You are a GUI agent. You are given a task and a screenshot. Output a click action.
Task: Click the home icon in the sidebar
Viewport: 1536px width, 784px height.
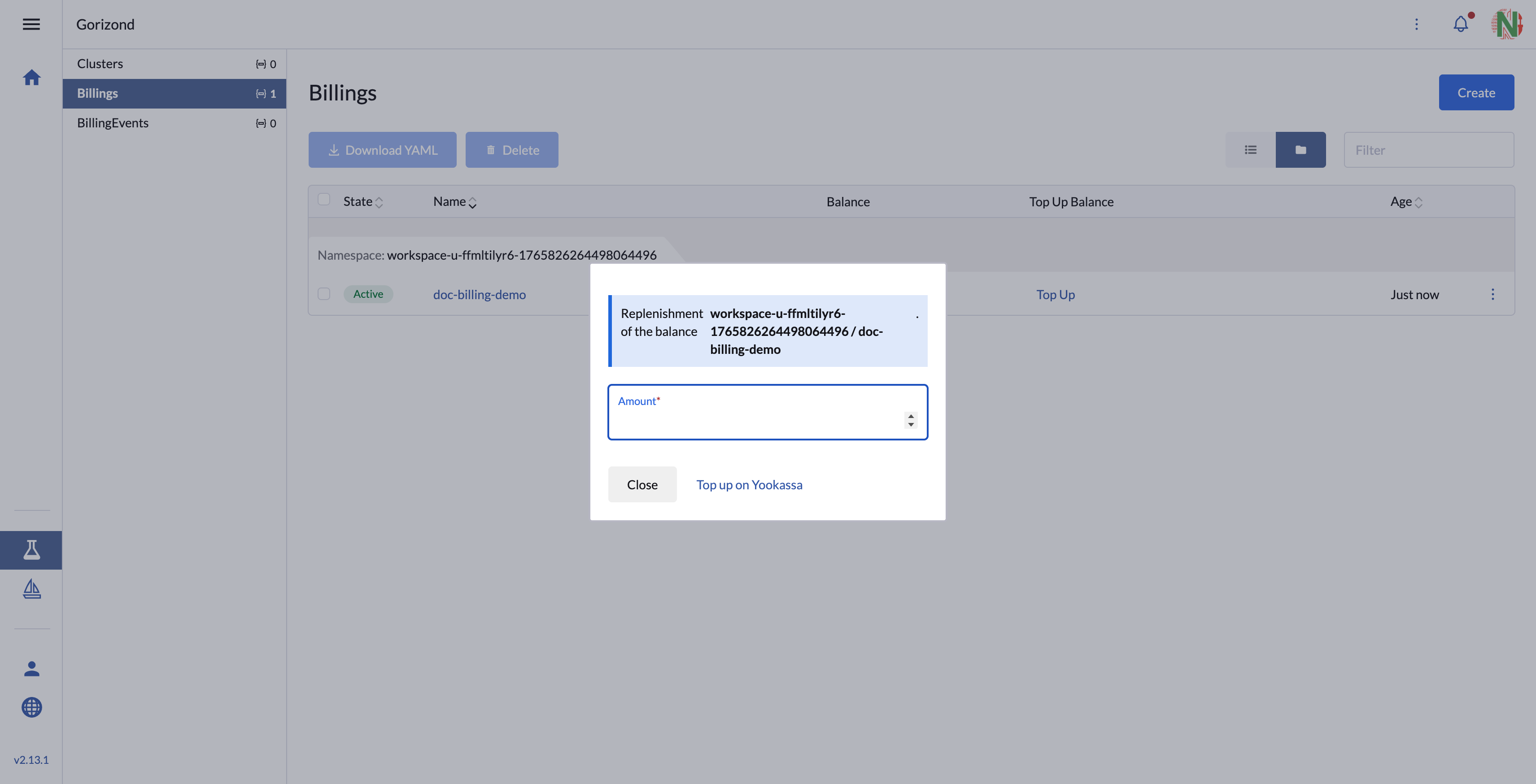click(31, 77)
